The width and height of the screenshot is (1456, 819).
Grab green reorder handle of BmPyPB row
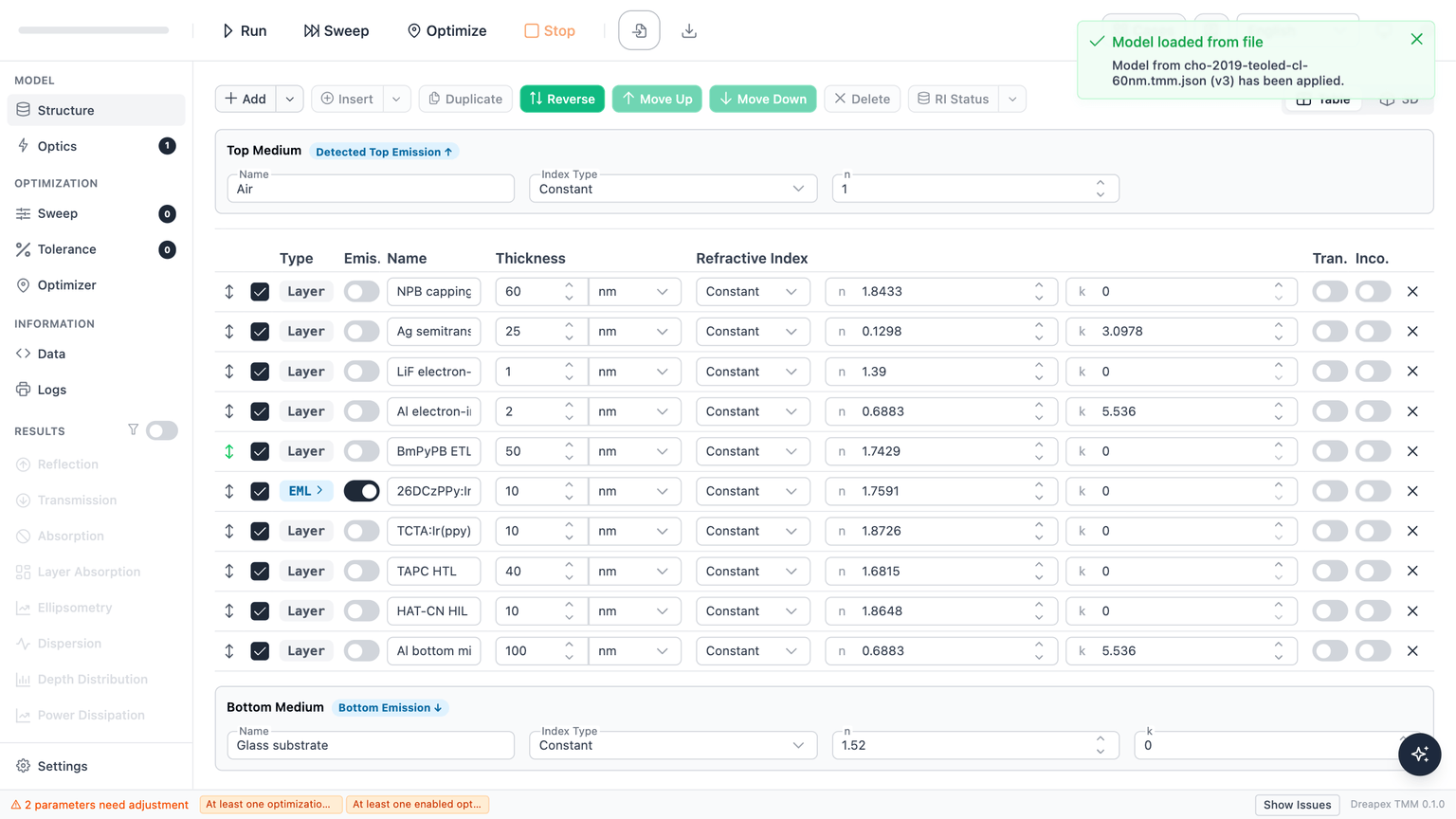coord(229,451)
